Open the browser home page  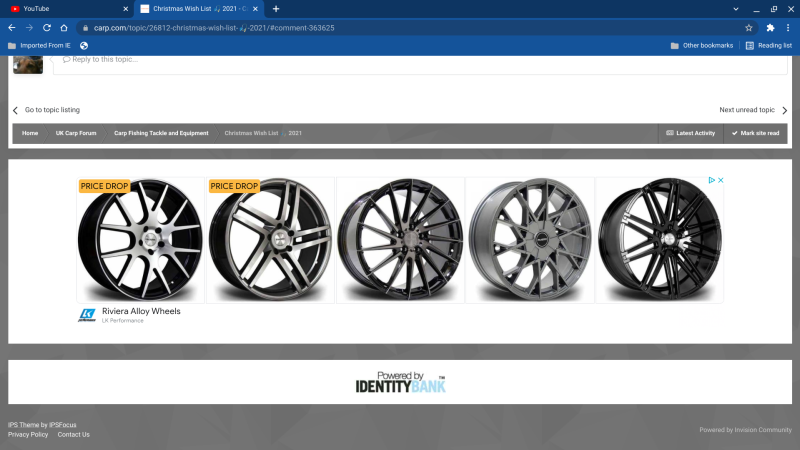pos(64,28)
